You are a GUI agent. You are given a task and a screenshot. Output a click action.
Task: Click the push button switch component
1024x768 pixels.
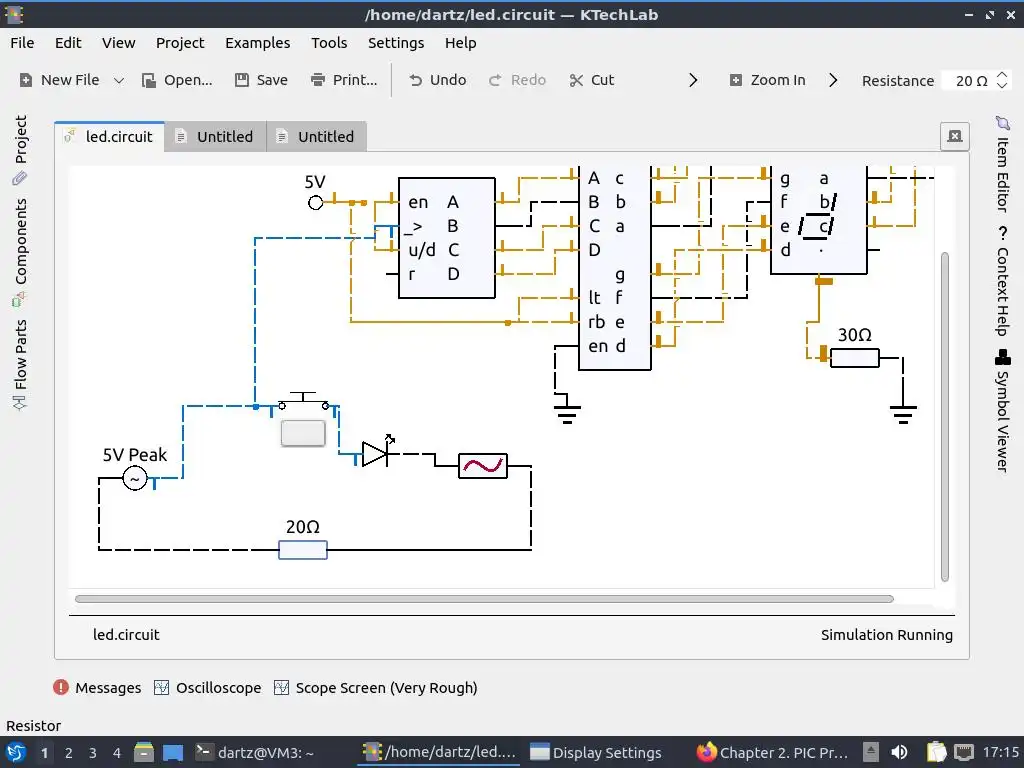point(303,433)
